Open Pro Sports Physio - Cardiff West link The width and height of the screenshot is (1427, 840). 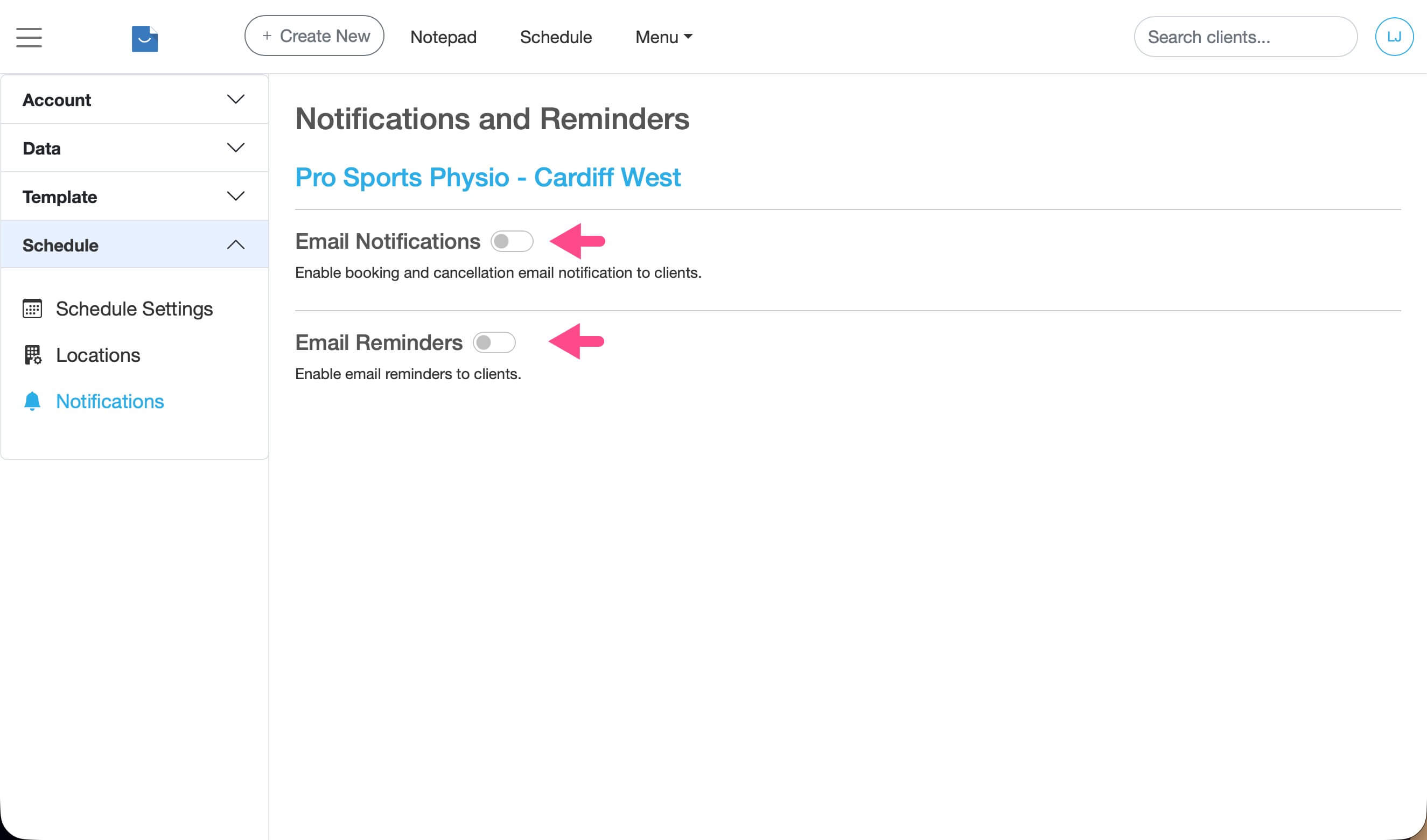(x=487, y=177)
